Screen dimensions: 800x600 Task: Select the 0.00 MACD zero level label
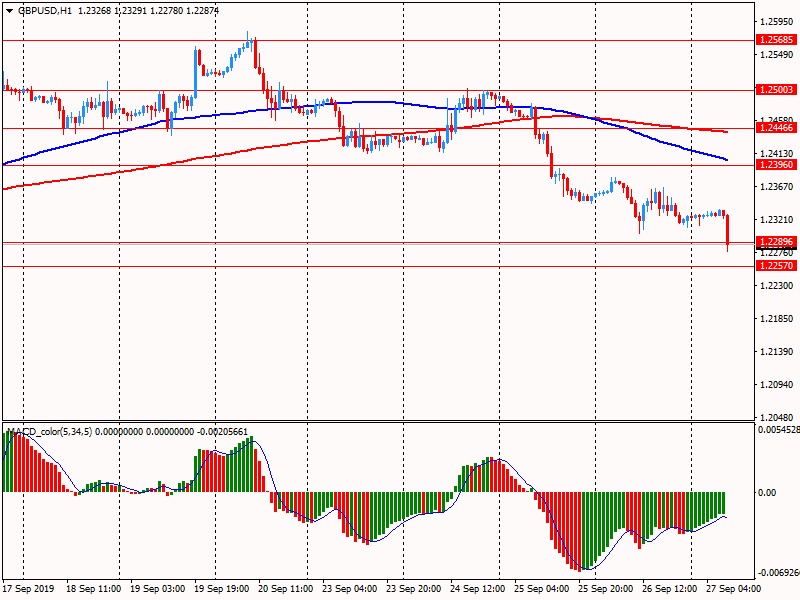[767, 493]
